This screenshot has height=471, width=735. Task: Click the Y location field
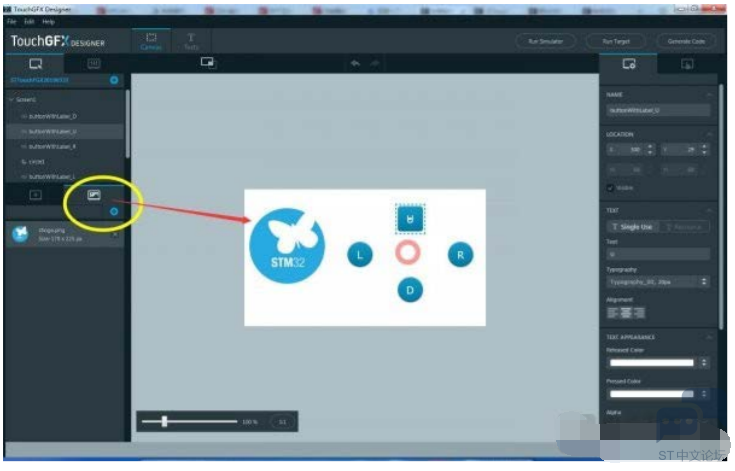pos(680,150)
